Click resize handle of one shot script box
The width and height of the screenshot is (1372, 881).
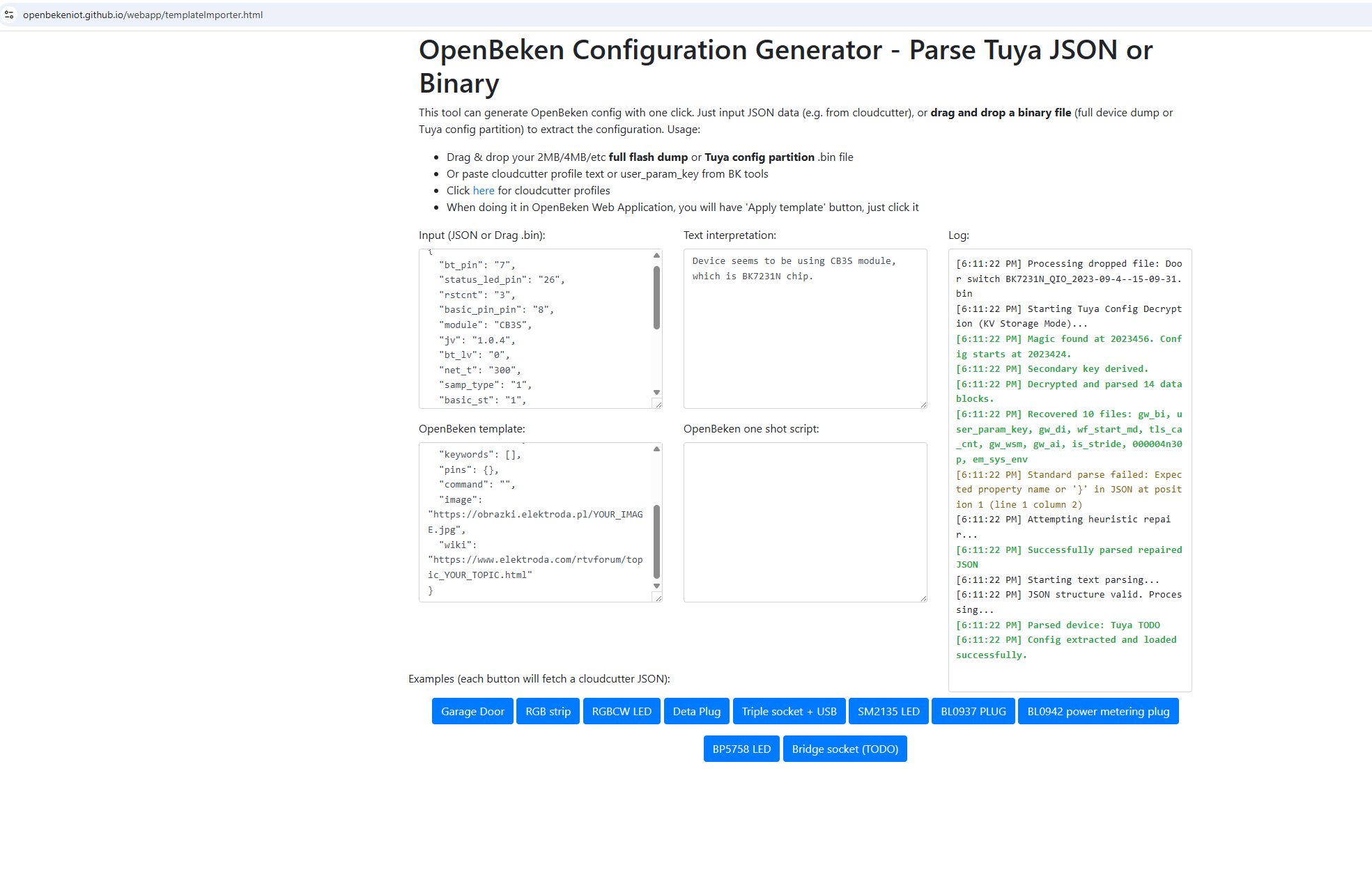(x=923, y=598)
